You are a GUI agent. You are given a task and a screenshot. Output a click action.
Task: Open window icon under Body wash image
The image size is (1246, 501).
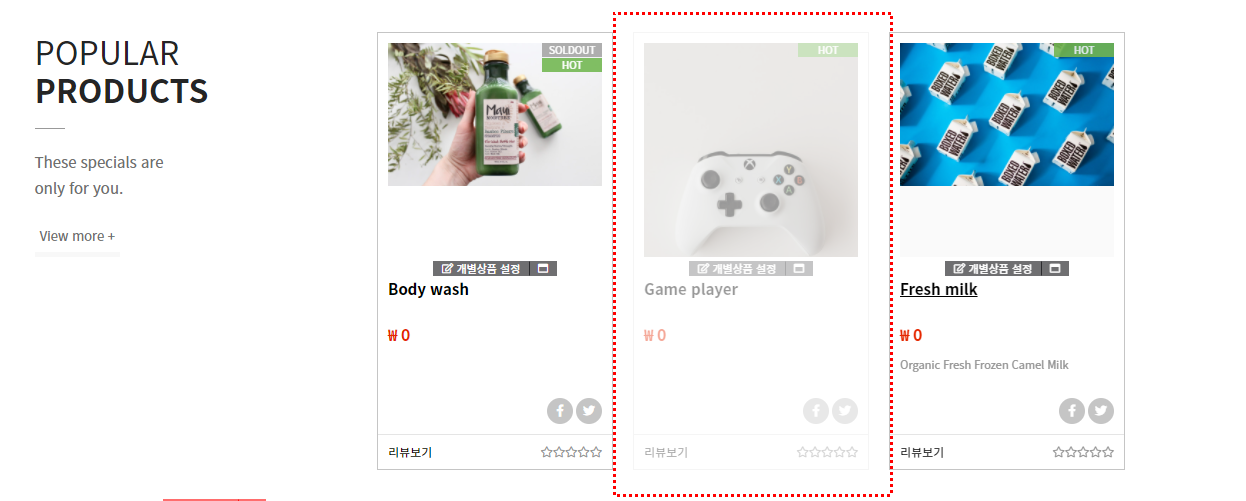(x=544, y=269)
